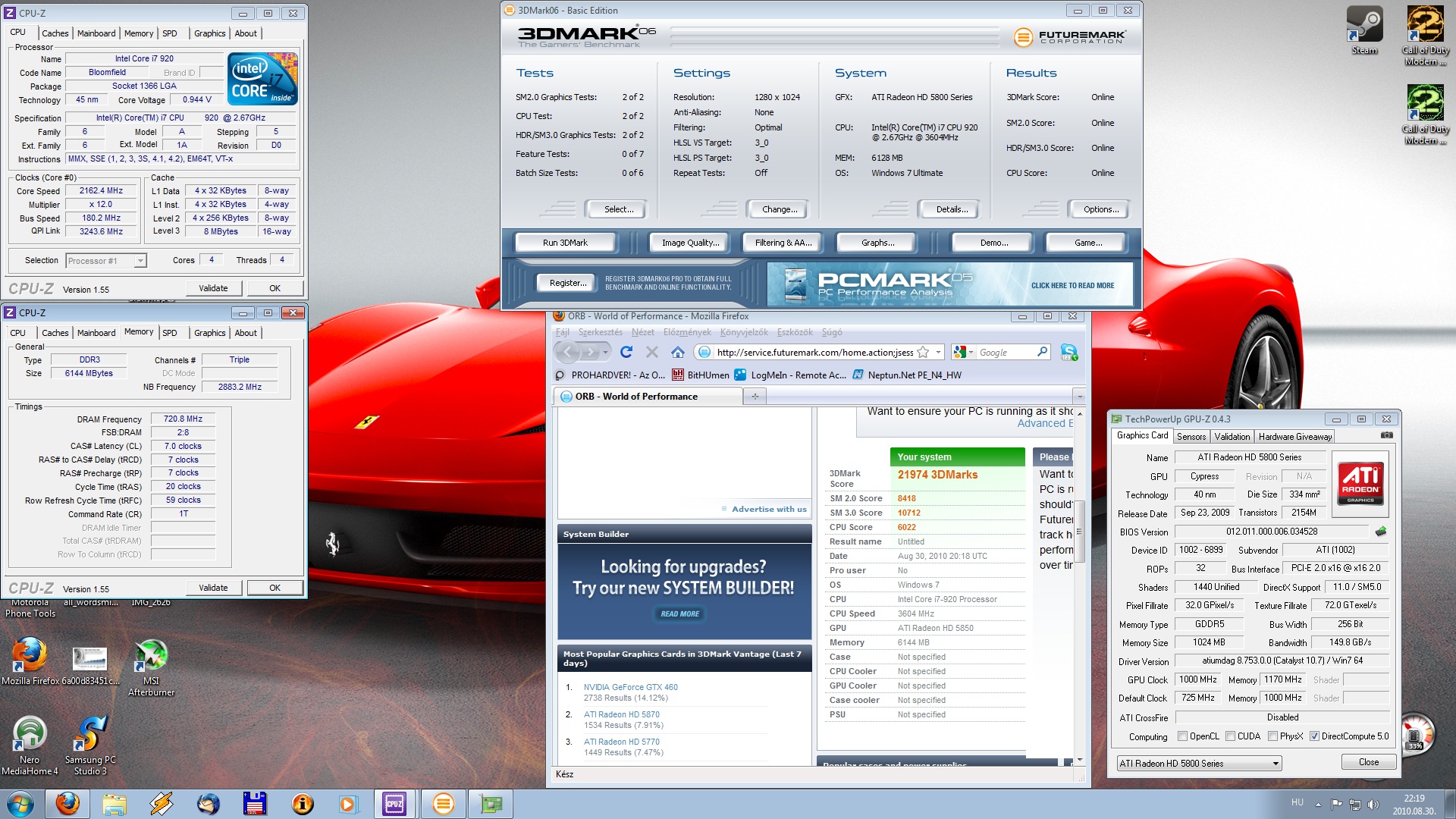The image size is (1456, 819).
Task: Open a new Firefox tab with plus button
Action: point(755,396)
